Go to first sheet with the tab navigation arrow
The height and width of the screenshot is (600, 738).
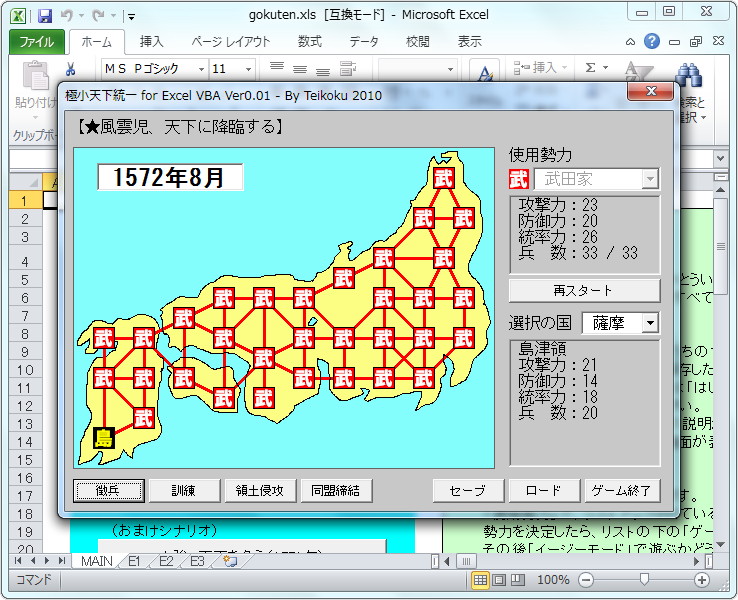tap(18, 561)
